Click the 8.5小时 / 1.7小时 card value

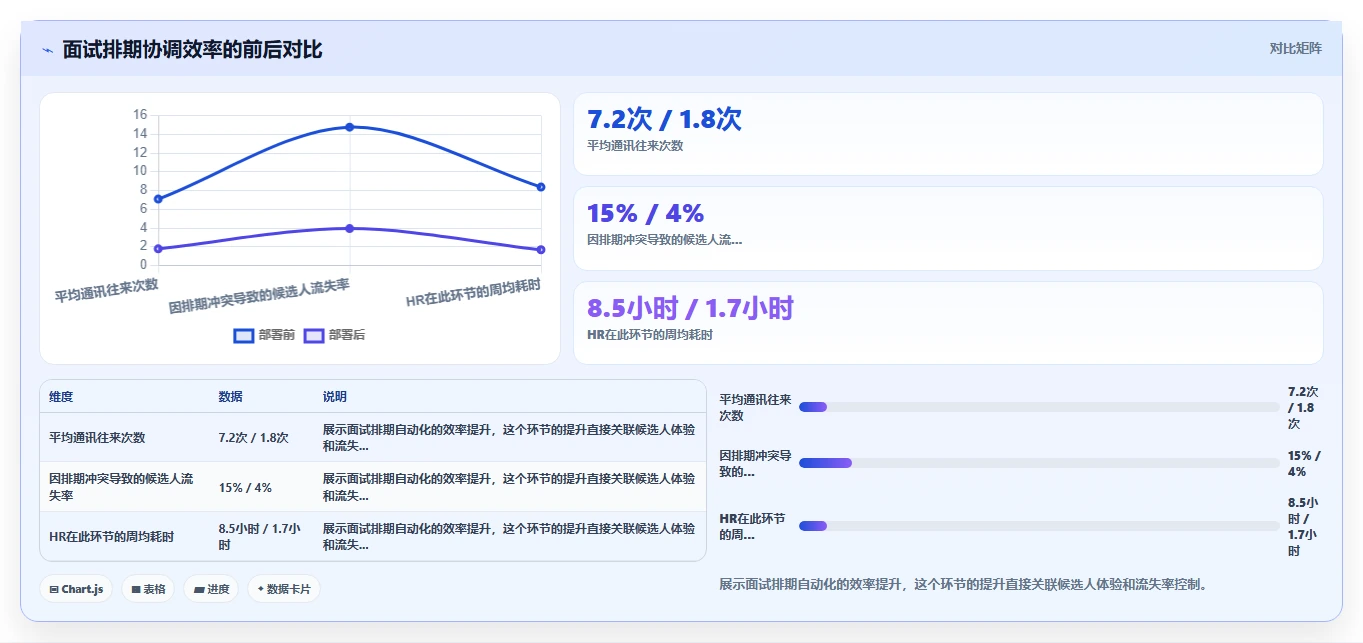tap(690, 308)
